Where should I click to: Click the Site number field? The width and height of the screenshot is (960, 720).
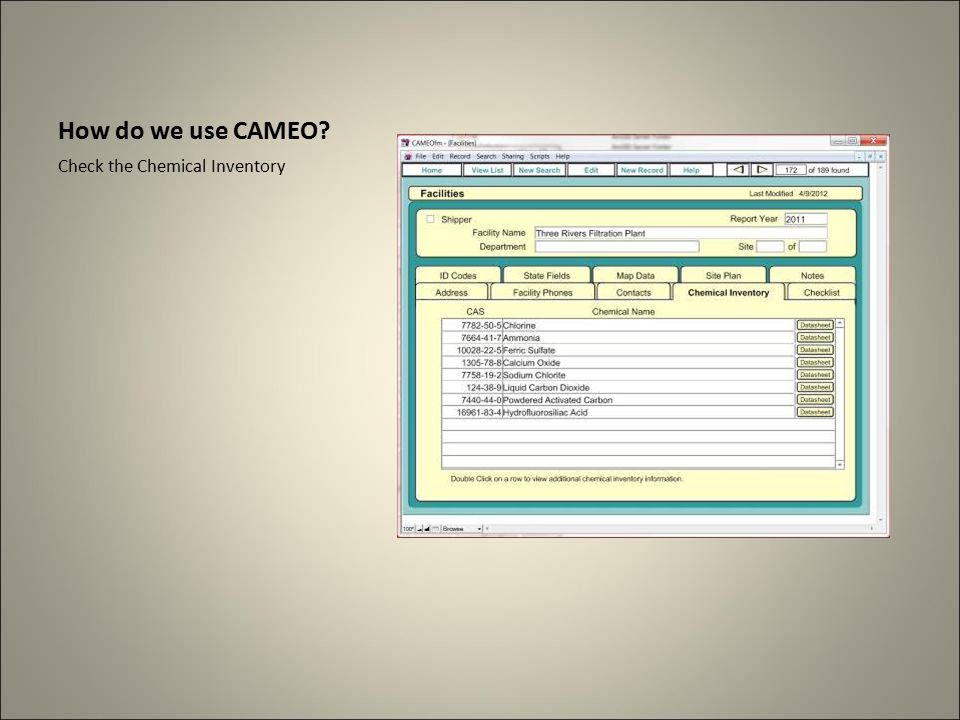pos(770,247)
